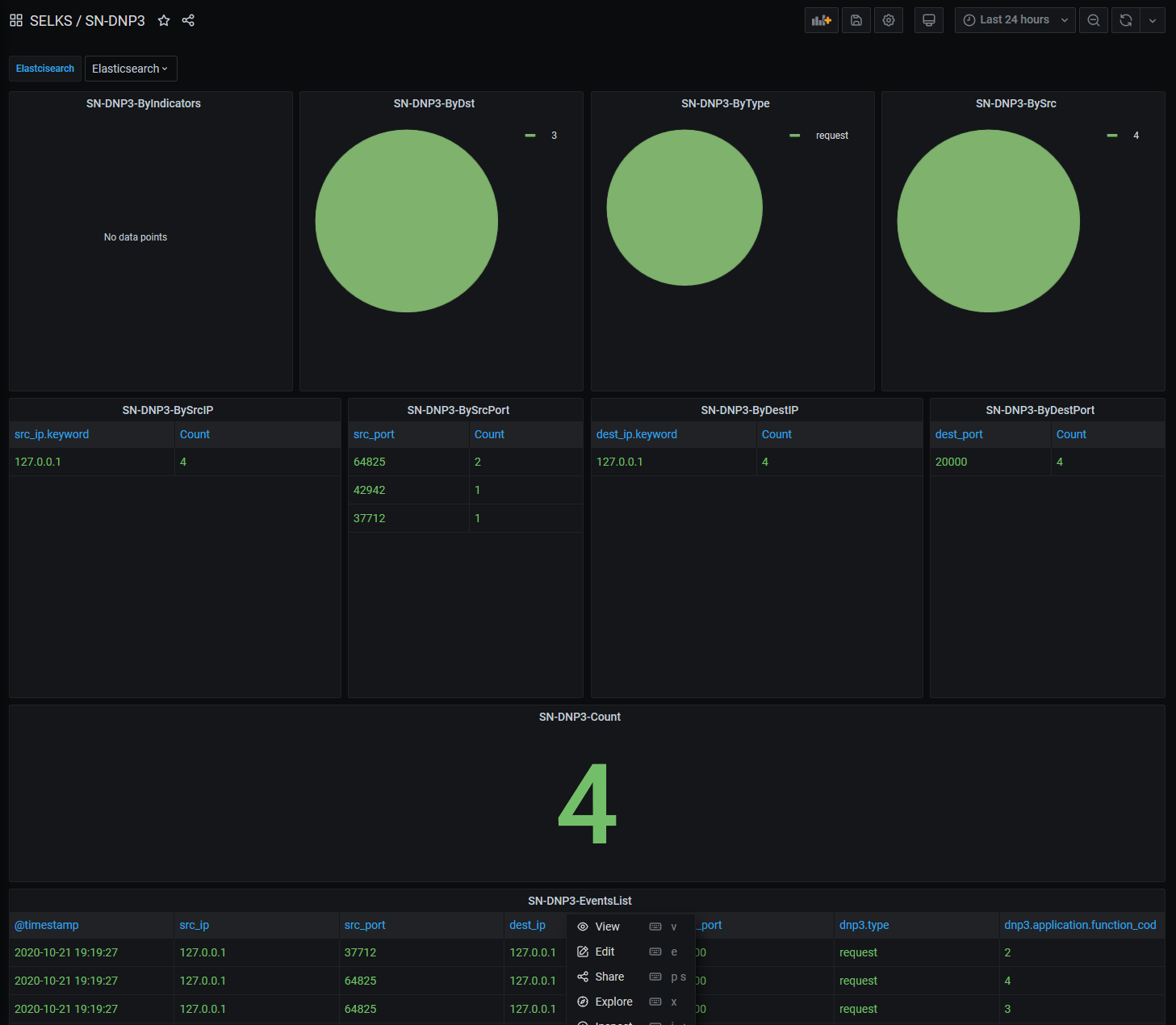
Task: Click the share dashboard icon
Action: pyautogui.click(x=188, y=20)
